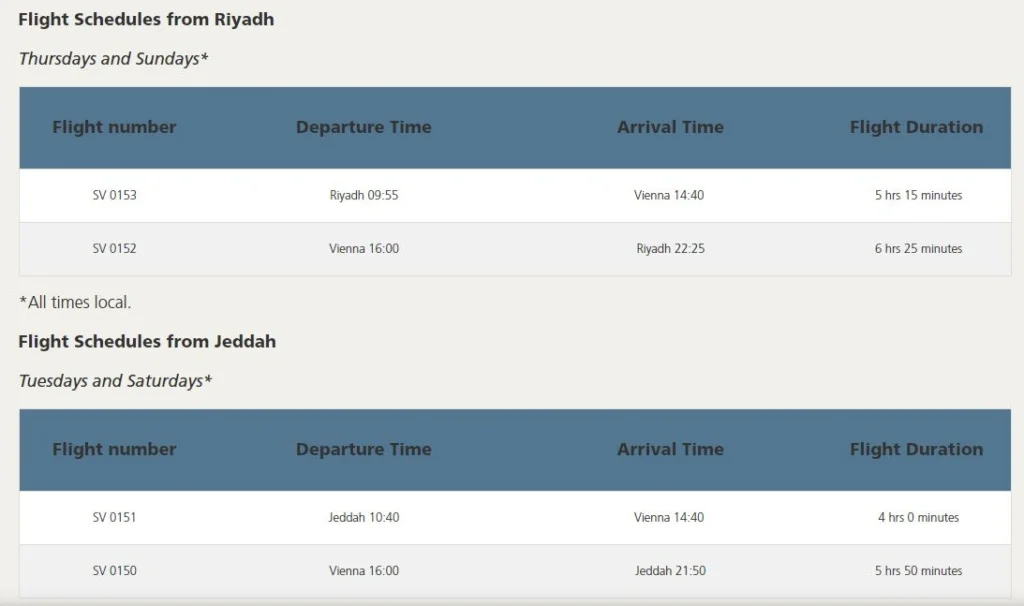Click the 'Riyadh 09:55' departure cell
This screenshot has height=606, width=1024.
pyautogui.click(x=364, y=195)
